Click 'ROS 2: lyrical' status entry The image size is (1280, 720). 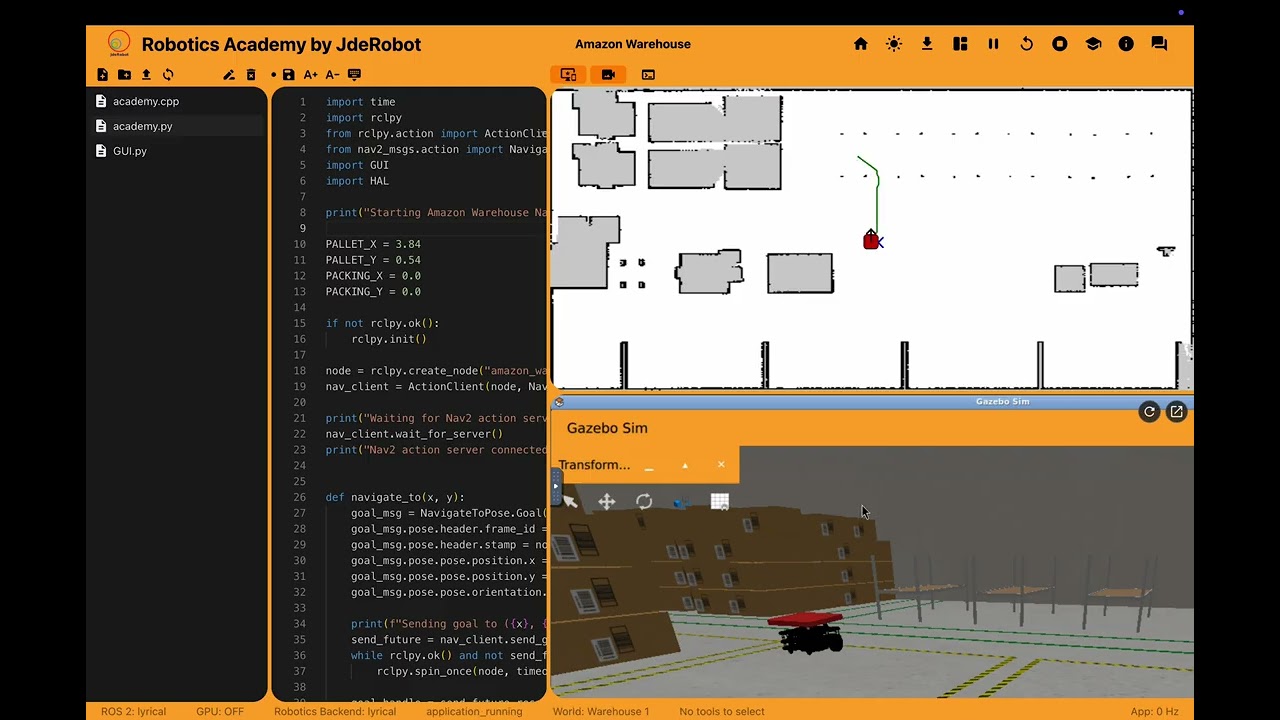(x=133, y=712)
